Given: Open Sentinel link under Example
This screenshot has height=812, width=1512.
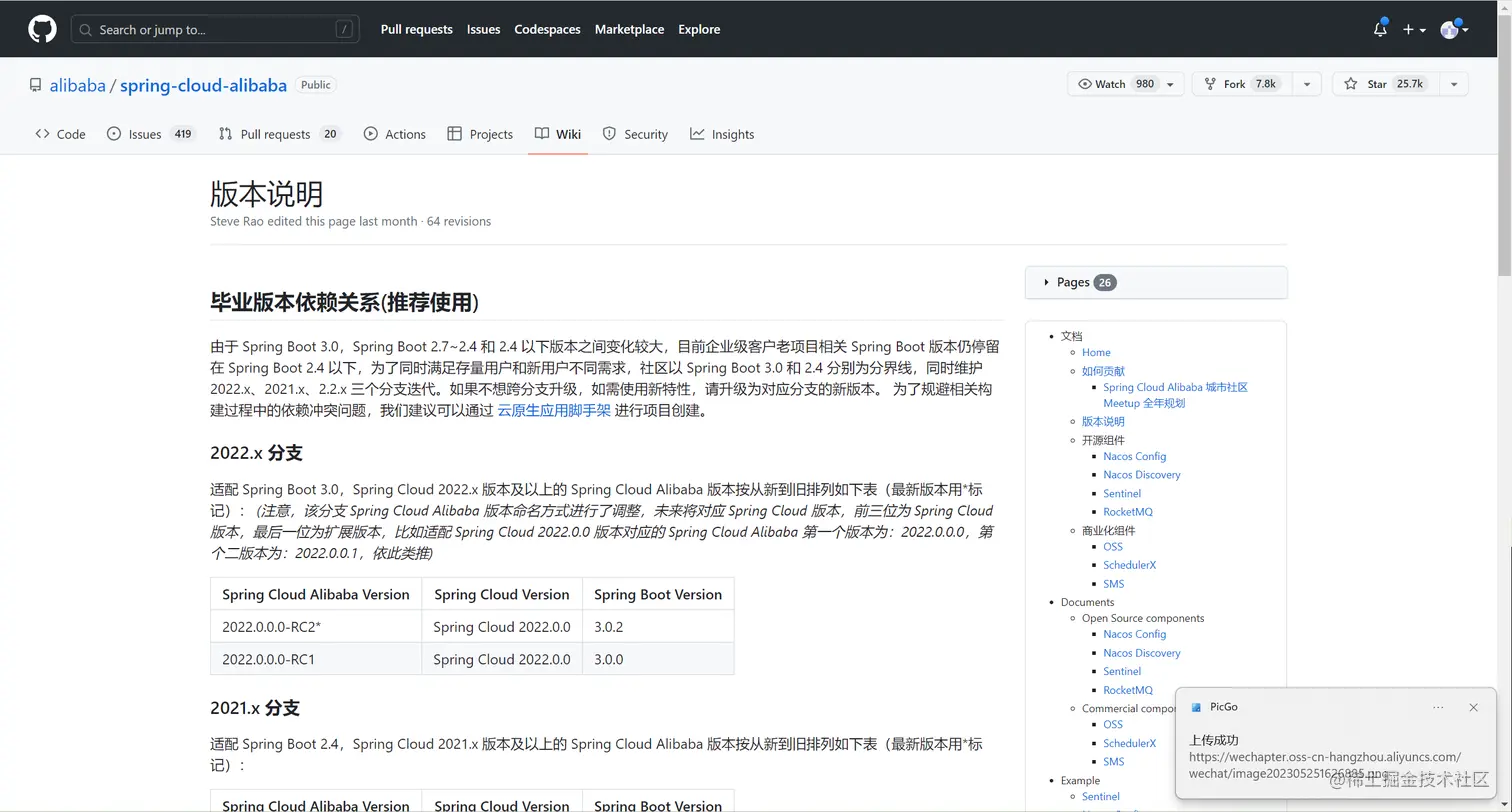Looking at the screenshot, I should point(1101,797).
